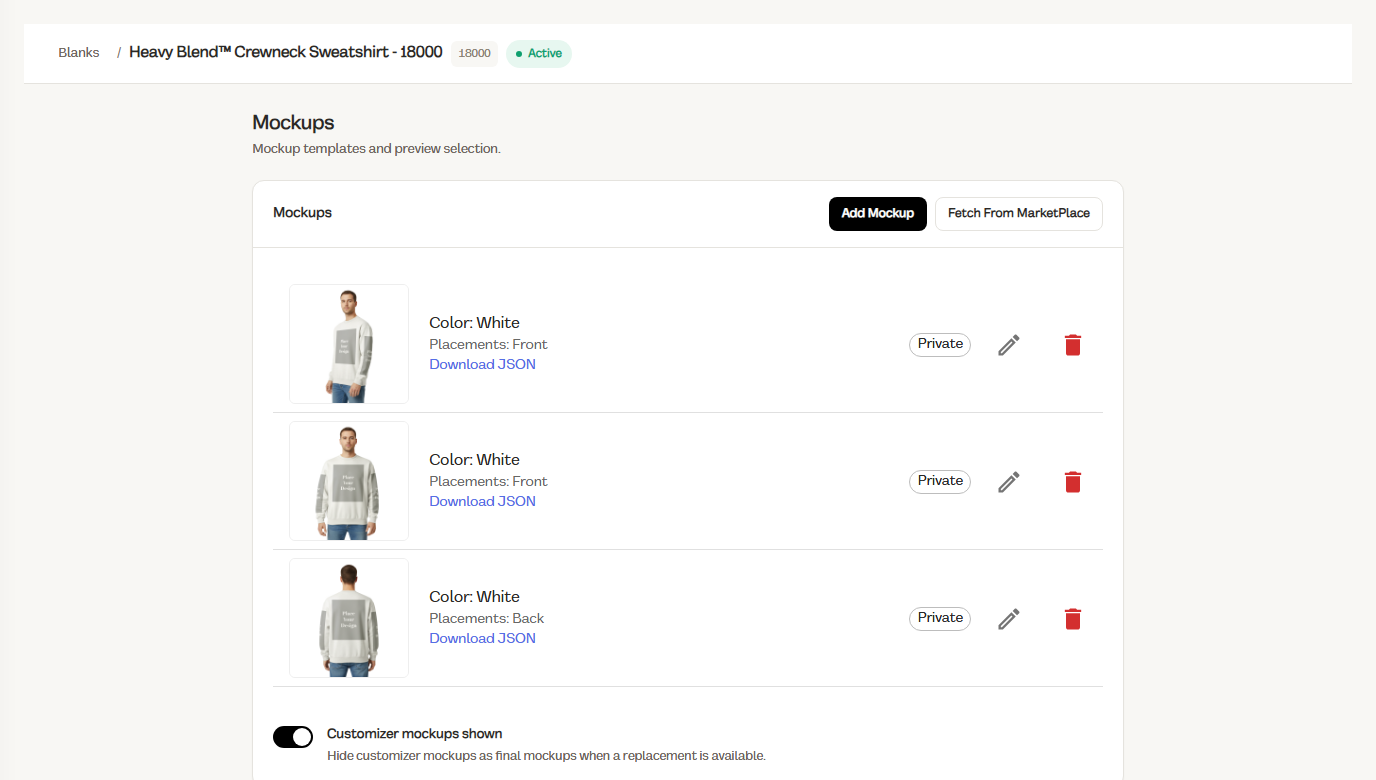The image size is (1376, 780).
Task: Download JSON for the front-facing model mockup
Action: click(x=483, y=501)
